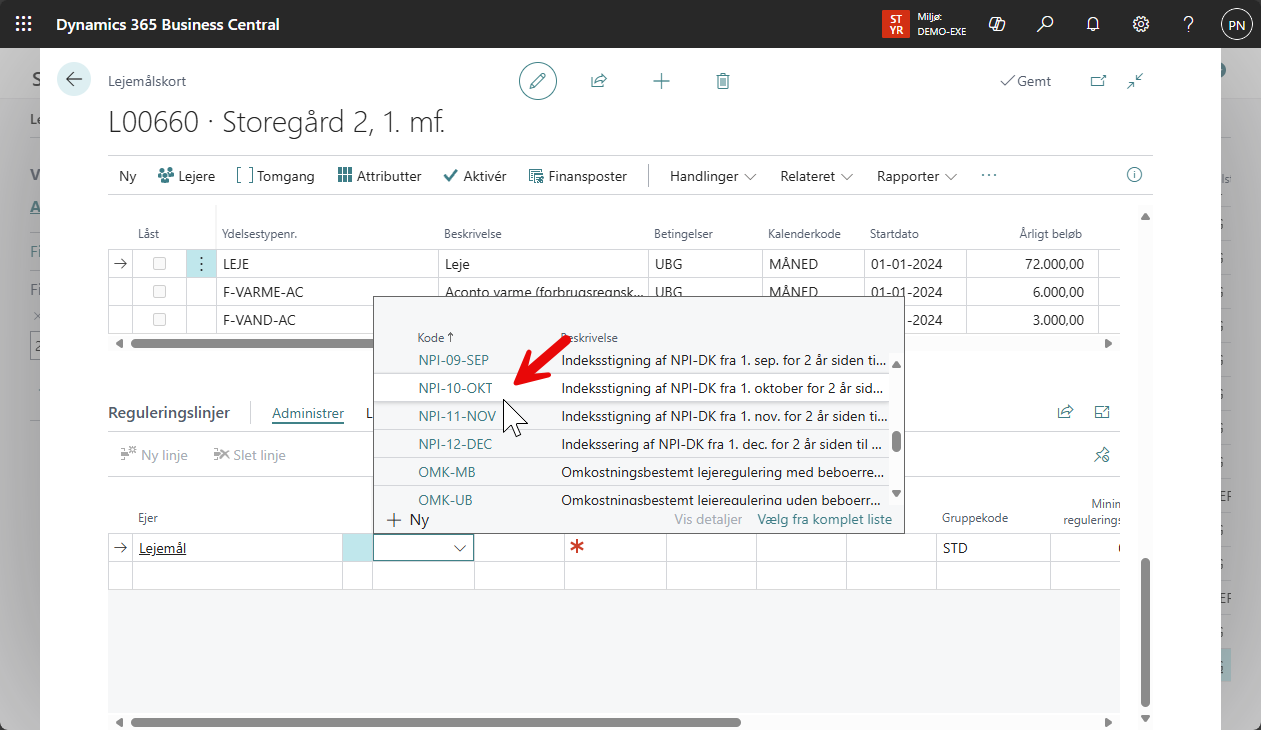The image size is (1261, 730).
Task: Click Vælg fra komplet liste link
Action: [825, 519]
